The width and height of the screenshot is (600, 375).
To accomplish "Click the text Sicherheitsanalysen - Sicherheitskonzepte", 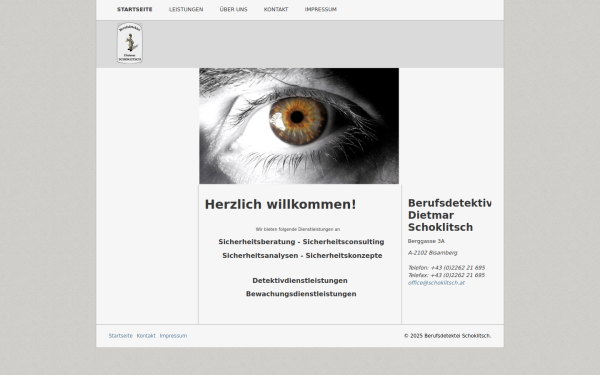I will click(302, 256).
